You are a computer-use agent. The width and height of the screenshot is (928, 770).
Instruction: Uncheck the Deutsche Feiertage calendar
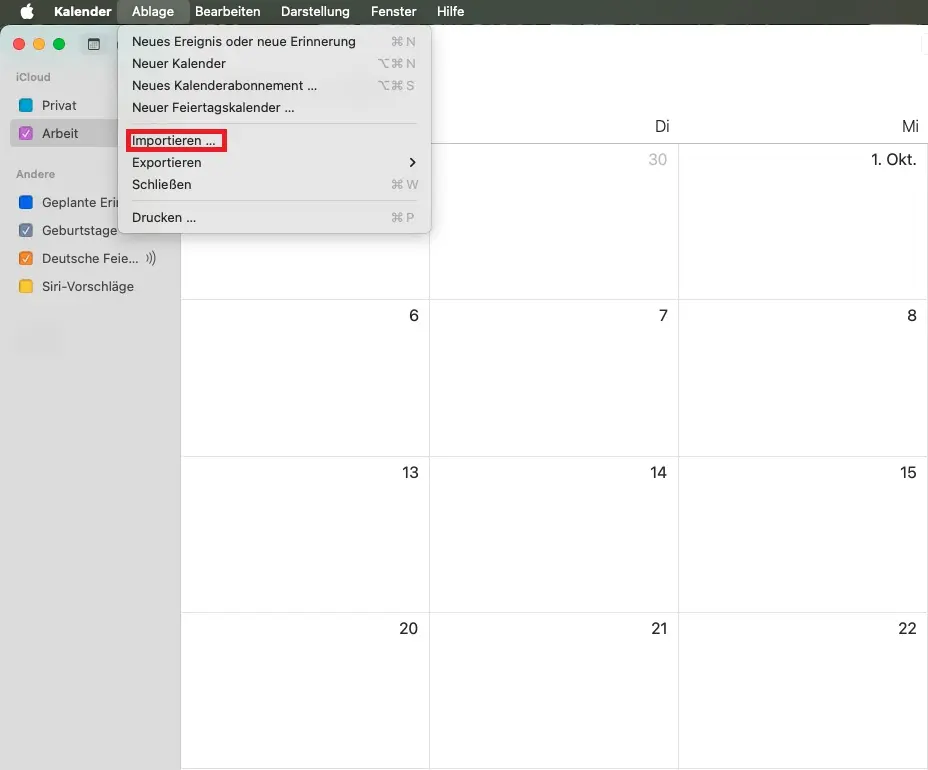click(x=23, y=258)
